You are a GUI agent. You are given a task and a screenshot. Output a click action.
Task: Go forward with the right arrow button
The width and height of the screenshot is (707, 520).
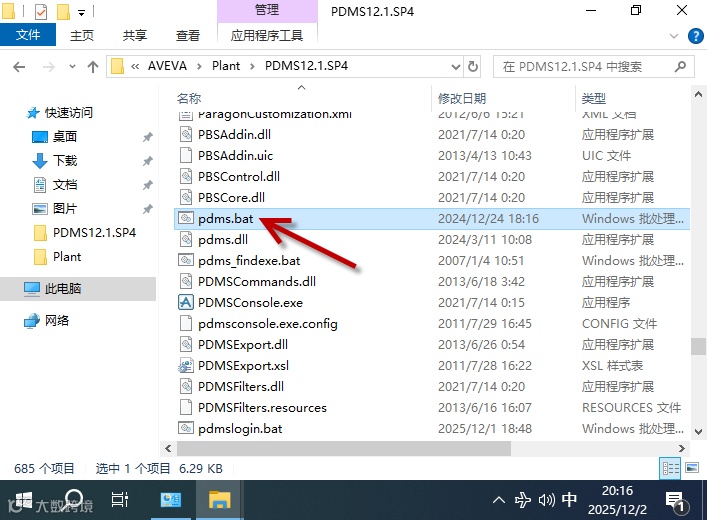pyautogui.click(x=48, y=67)
